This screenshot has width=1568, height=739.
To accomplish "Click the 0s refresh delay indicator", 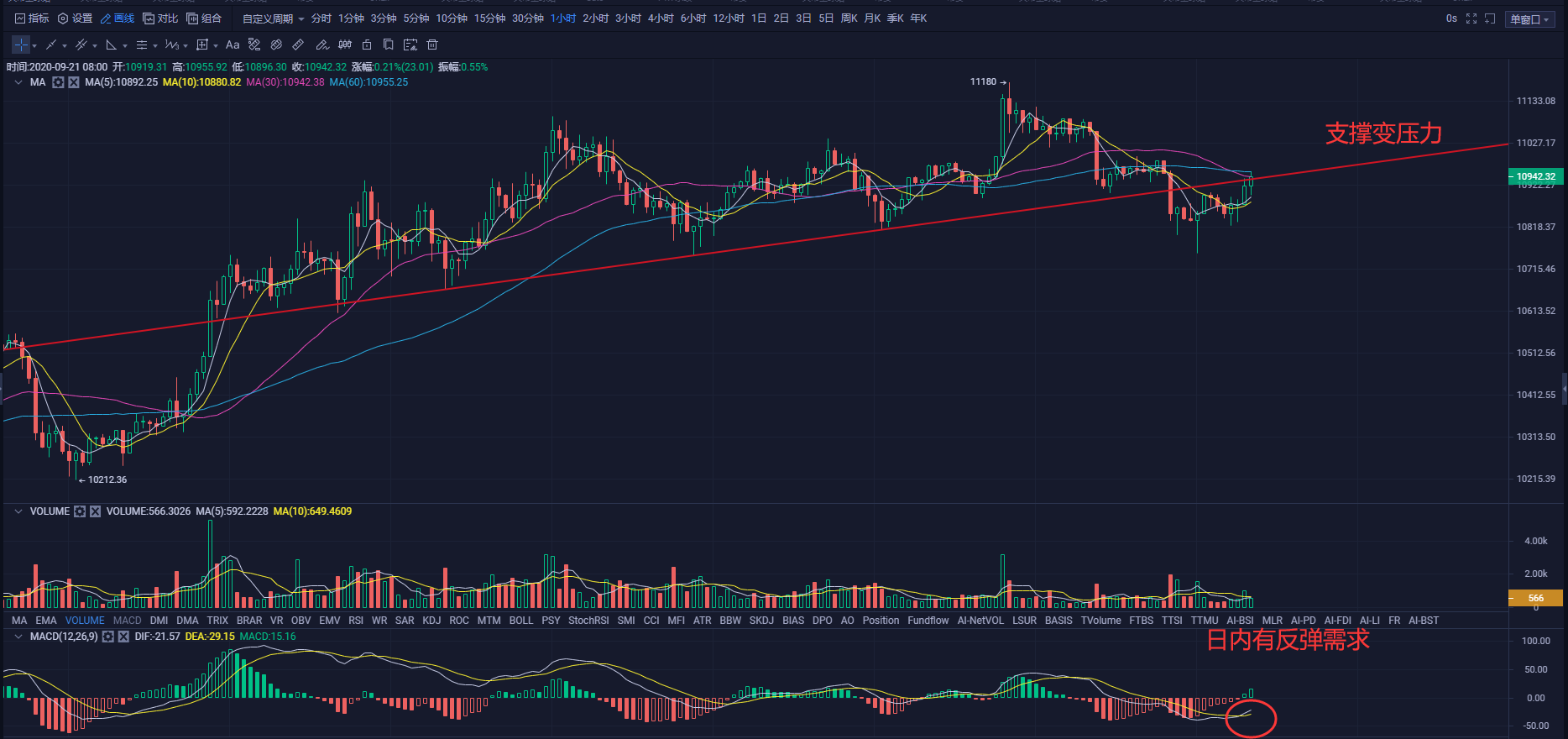I will pyautogui.click(x=1451, y=18).
